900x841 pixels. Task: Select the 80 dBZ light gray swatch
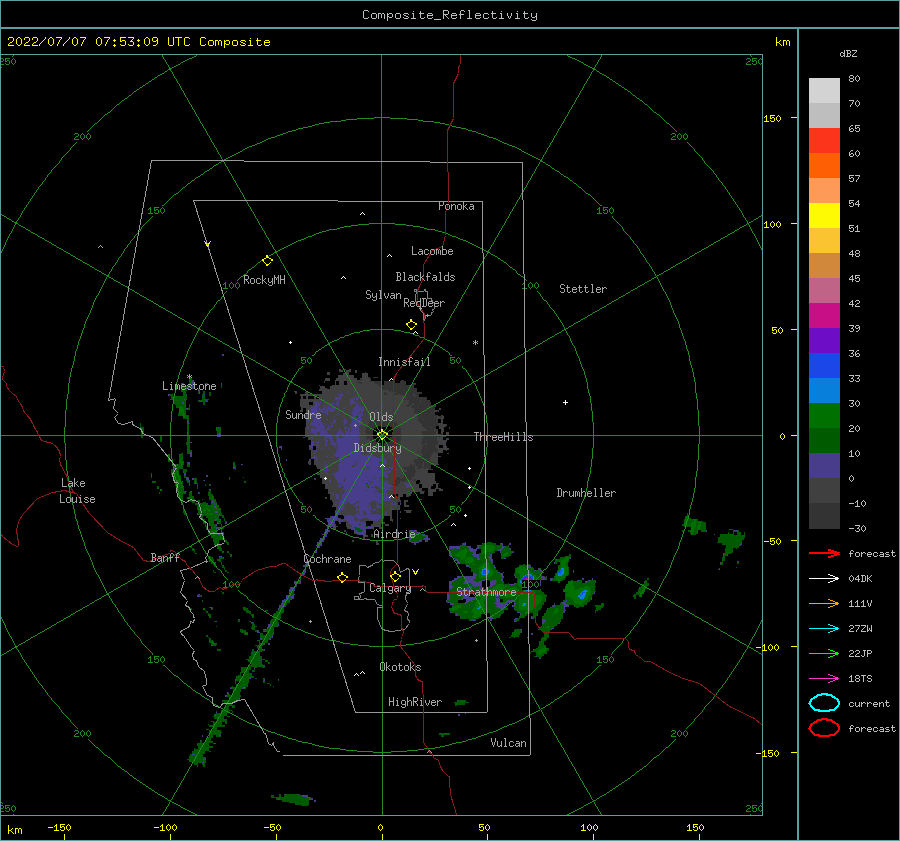pos(824,90)
